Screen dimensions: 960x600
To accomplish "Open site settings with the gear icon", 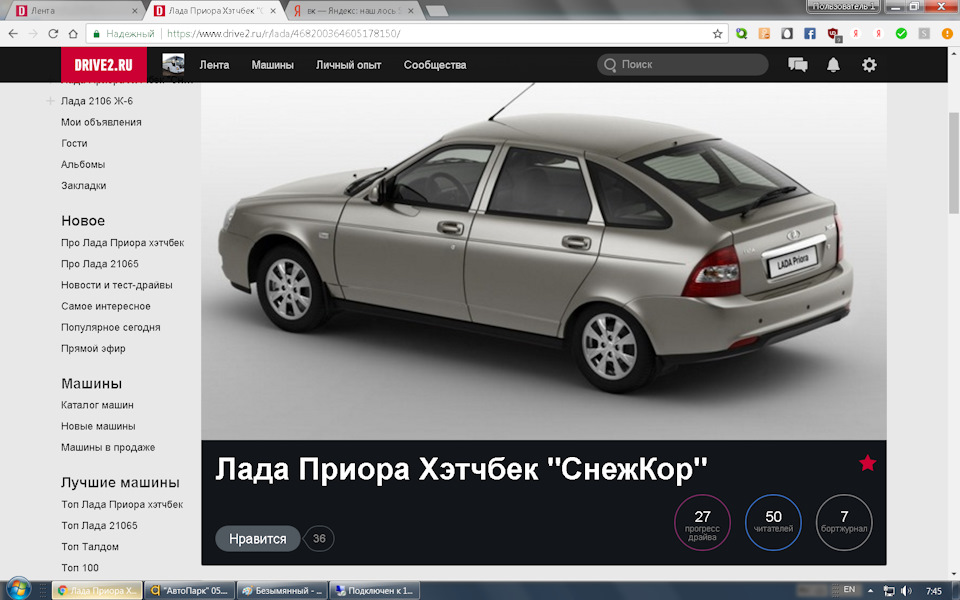I will pyautogui.click(x=869, y=64).
